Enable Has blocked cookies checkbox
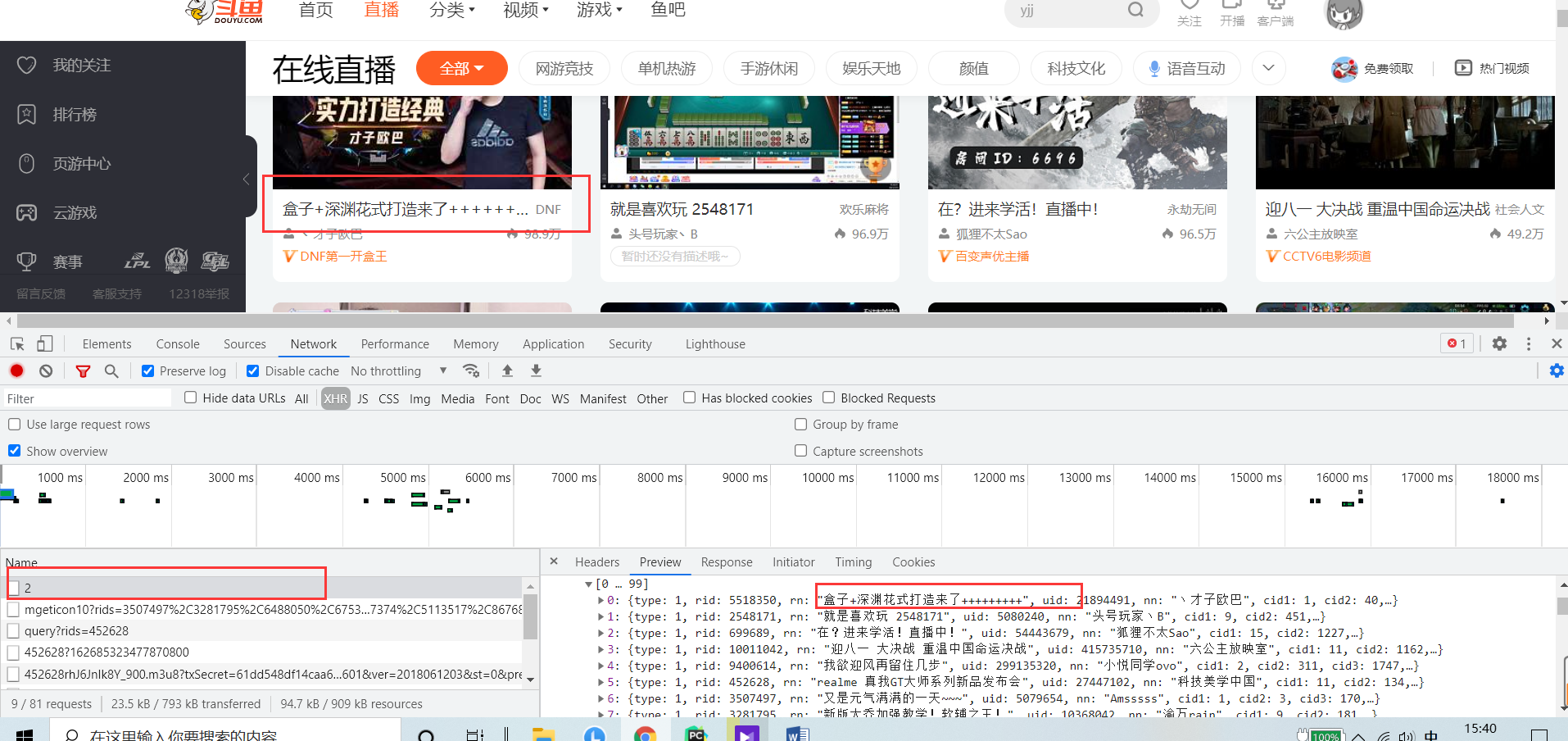Viewport: 1568px width, 741px height. pos(690,398)
